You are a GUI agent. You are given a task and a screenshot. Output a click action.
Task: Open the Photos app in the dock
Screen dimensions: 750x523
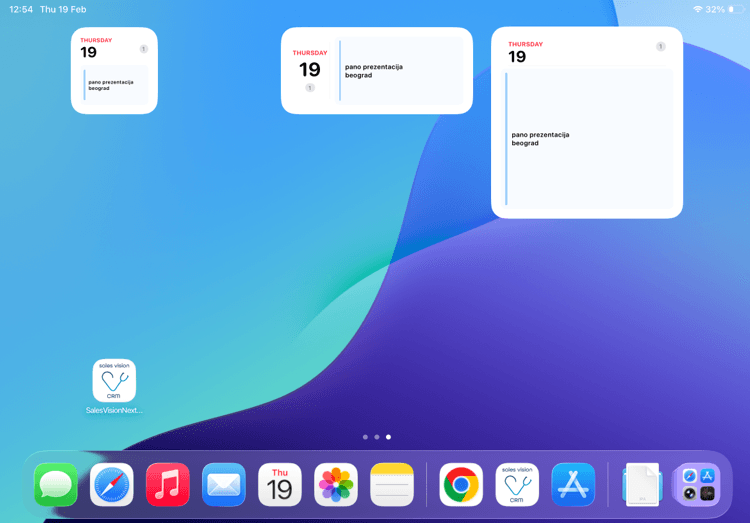[336, 484]
